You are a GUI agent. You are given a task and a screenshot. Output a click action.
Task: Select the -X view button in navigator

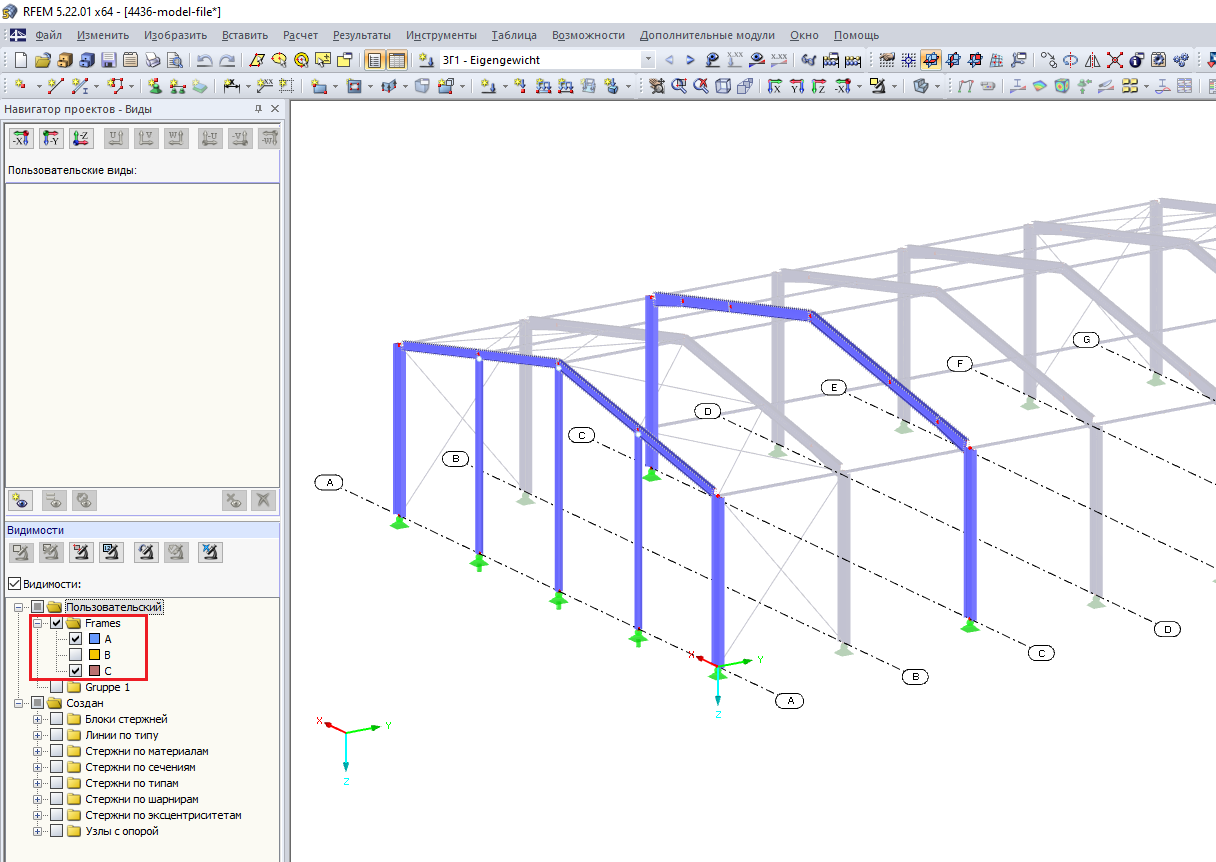click(20, 139)
